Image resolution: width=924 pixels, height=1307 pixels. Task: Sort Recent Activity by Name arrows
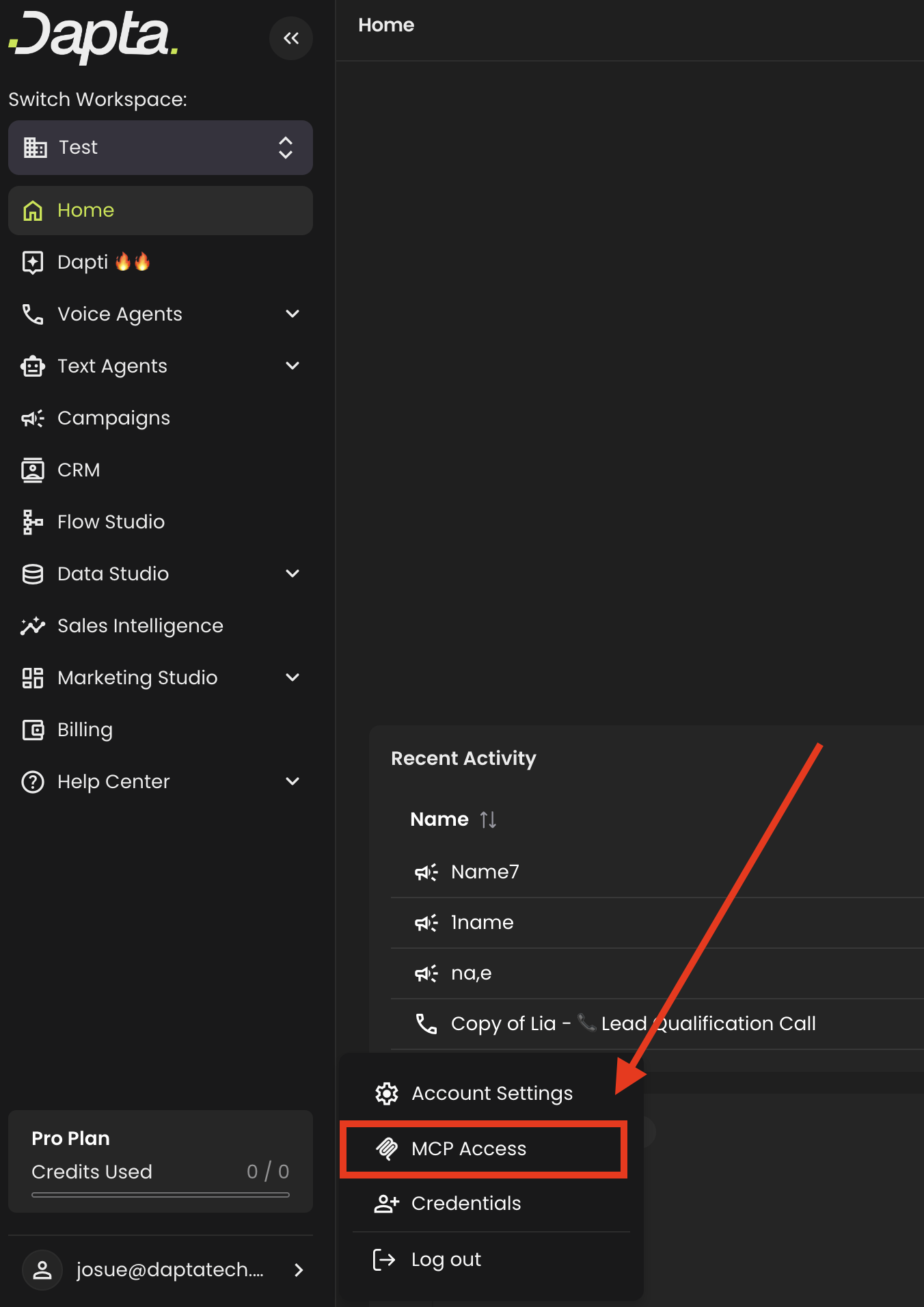pyautogui.click(x=488, y=820)
